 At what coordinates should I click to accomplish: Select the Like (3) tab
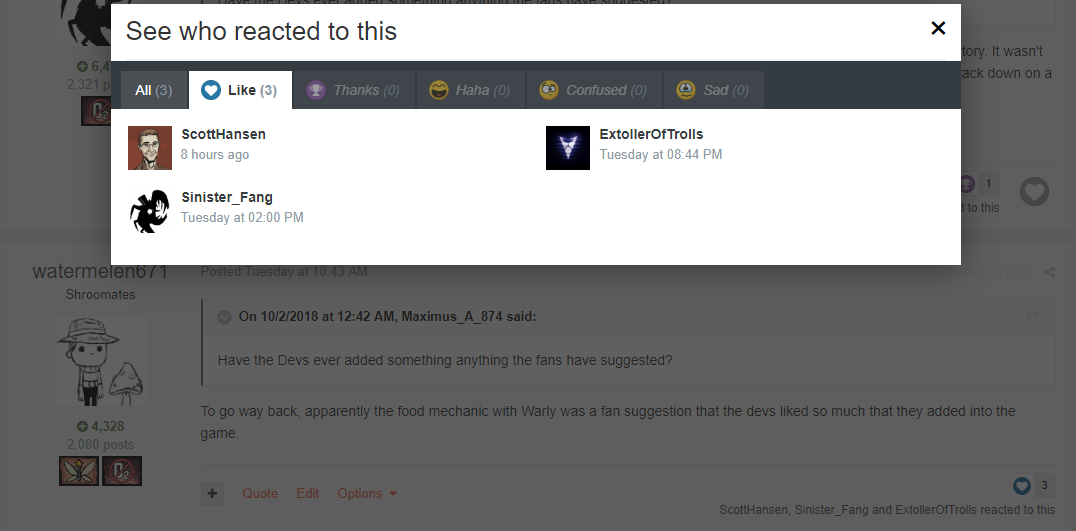coord(240,90)
